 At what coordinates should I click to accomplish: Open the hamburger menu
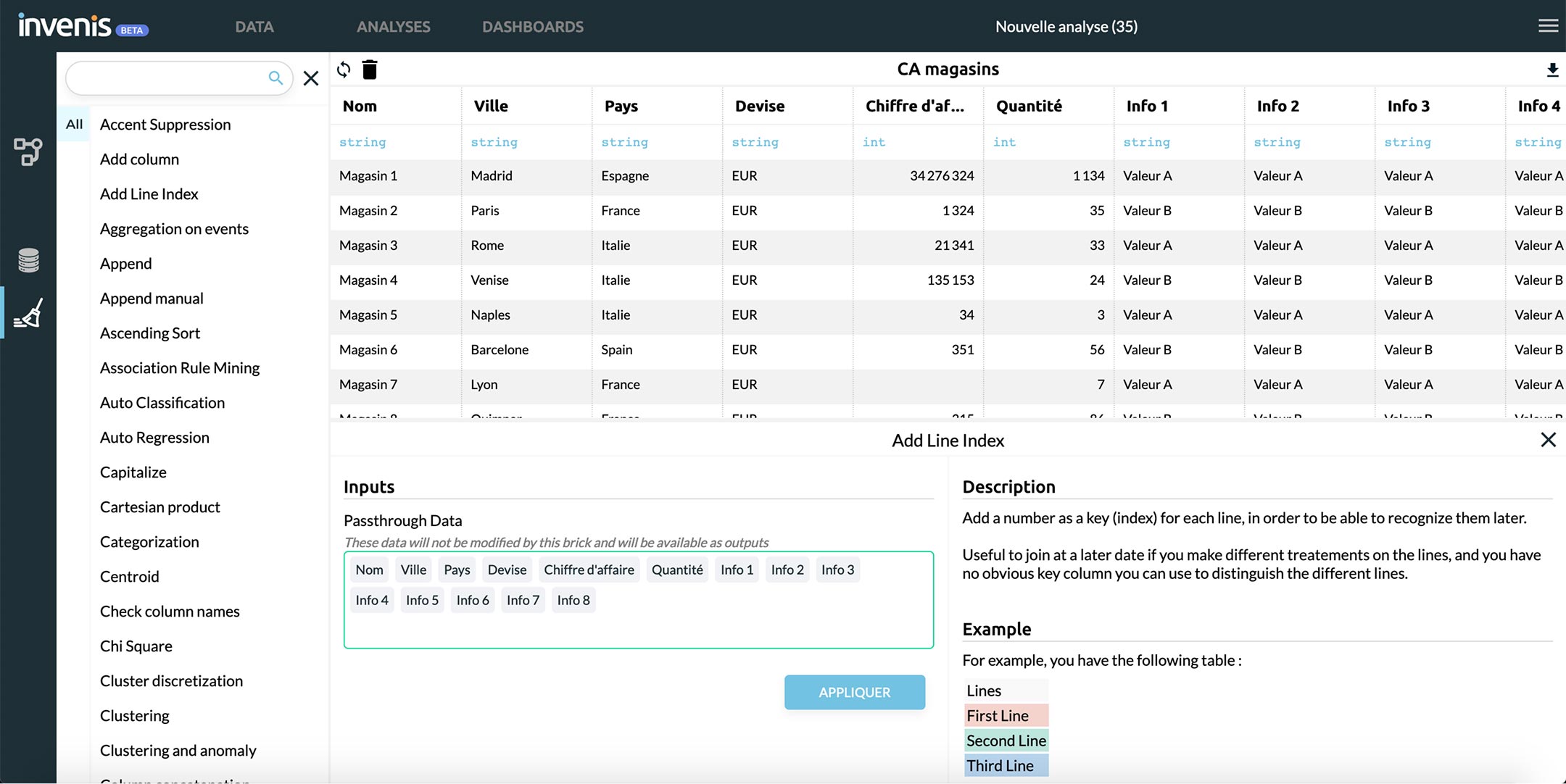1548,26
